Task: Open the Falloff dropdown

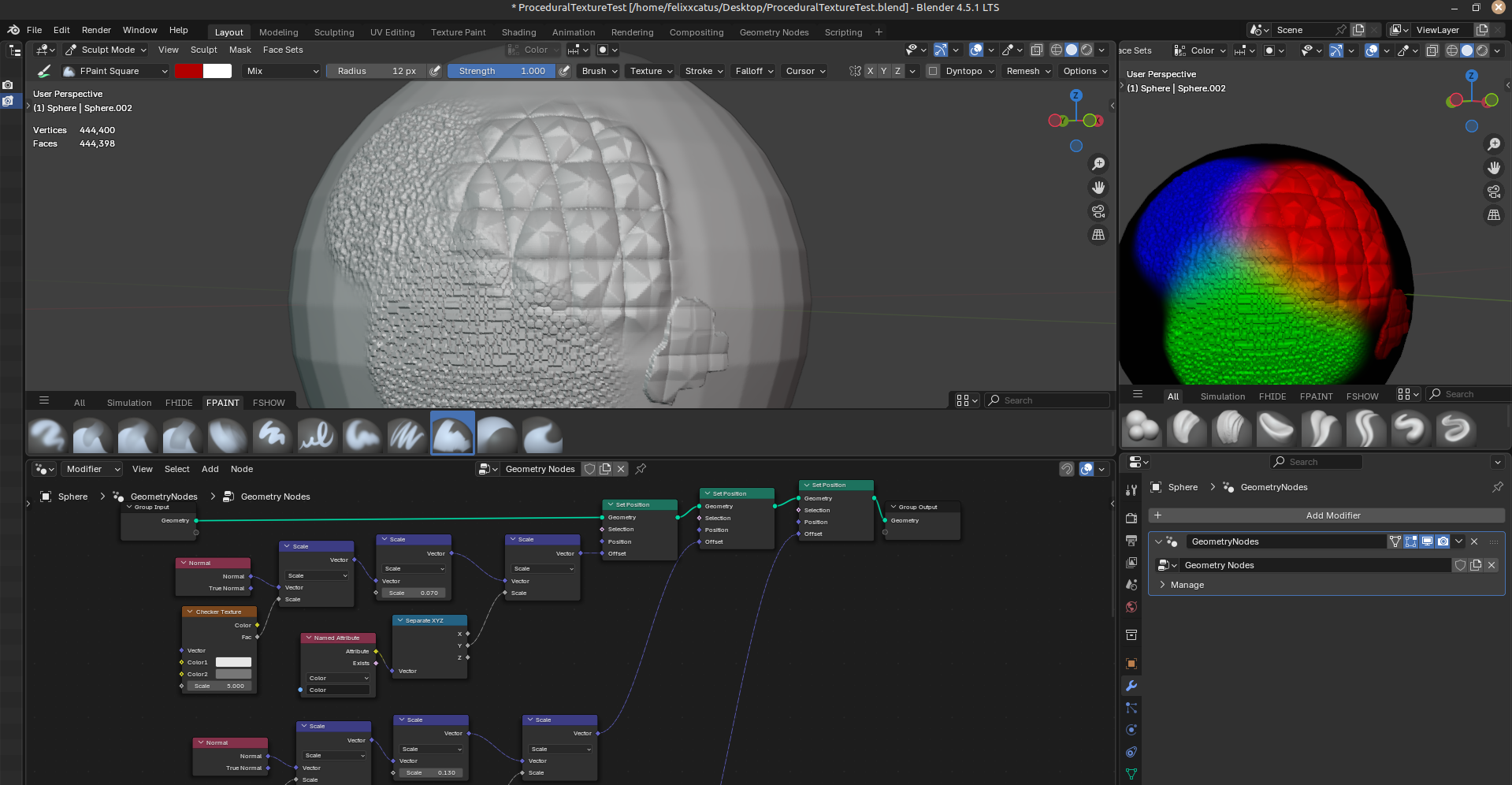Action: point(754,71)
